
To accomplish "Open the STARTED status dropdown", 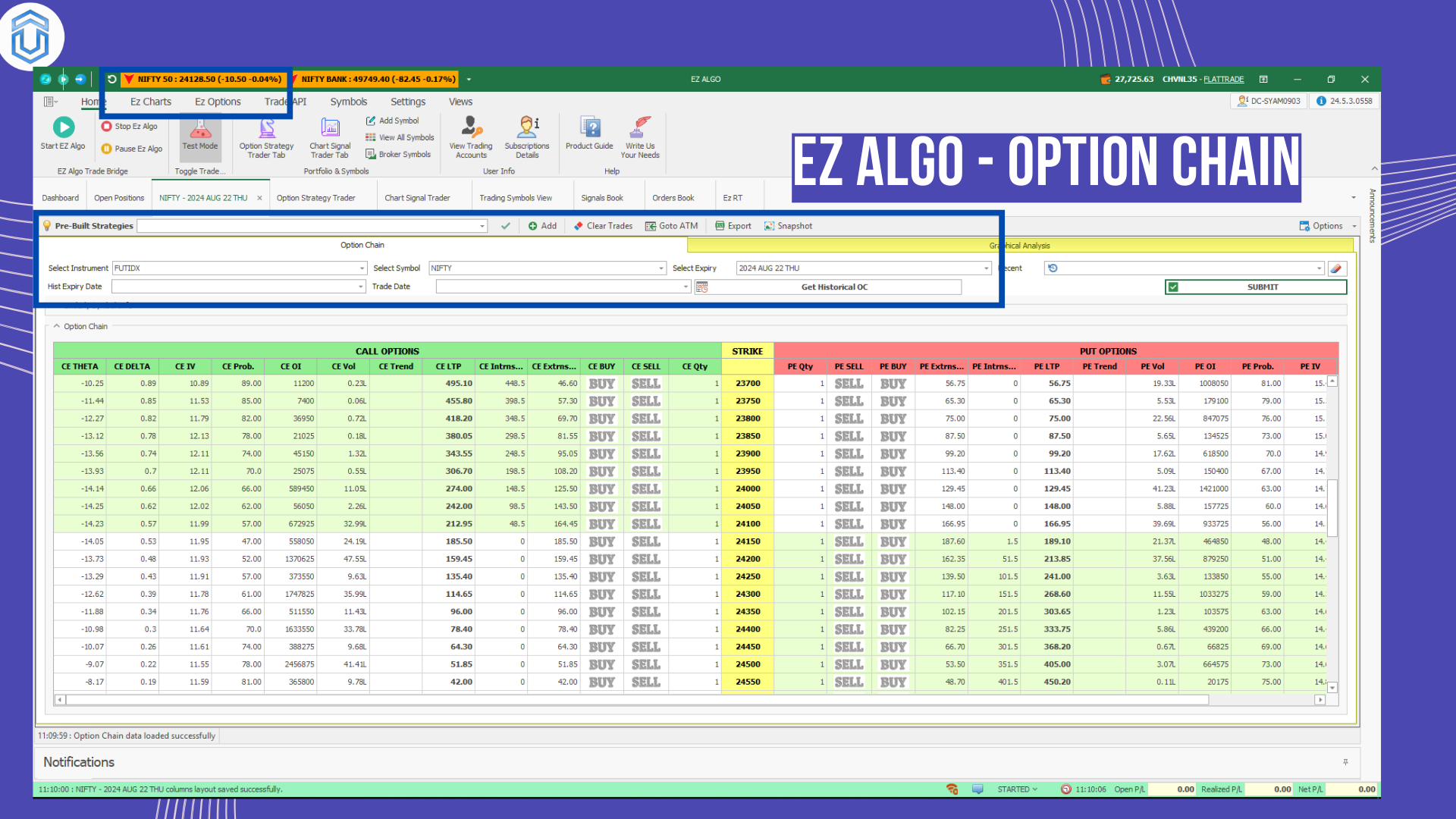I will tap(1017, 789).
